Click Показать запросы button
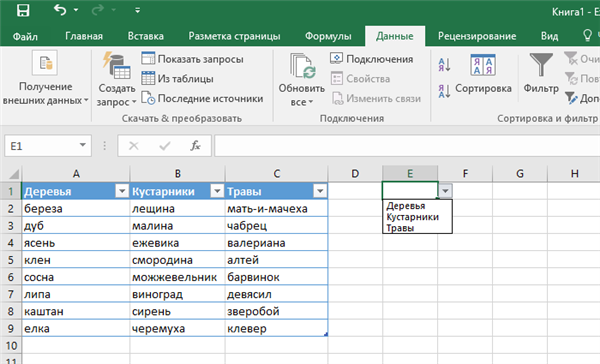The image size is (600, 364). coord(192,59)
